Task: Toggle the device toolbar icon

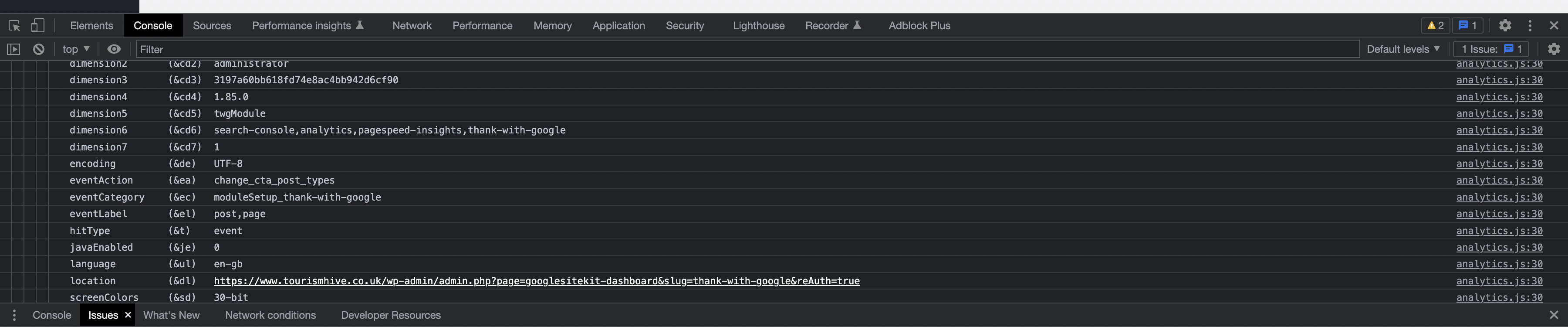Action: (x=38, y=26)
